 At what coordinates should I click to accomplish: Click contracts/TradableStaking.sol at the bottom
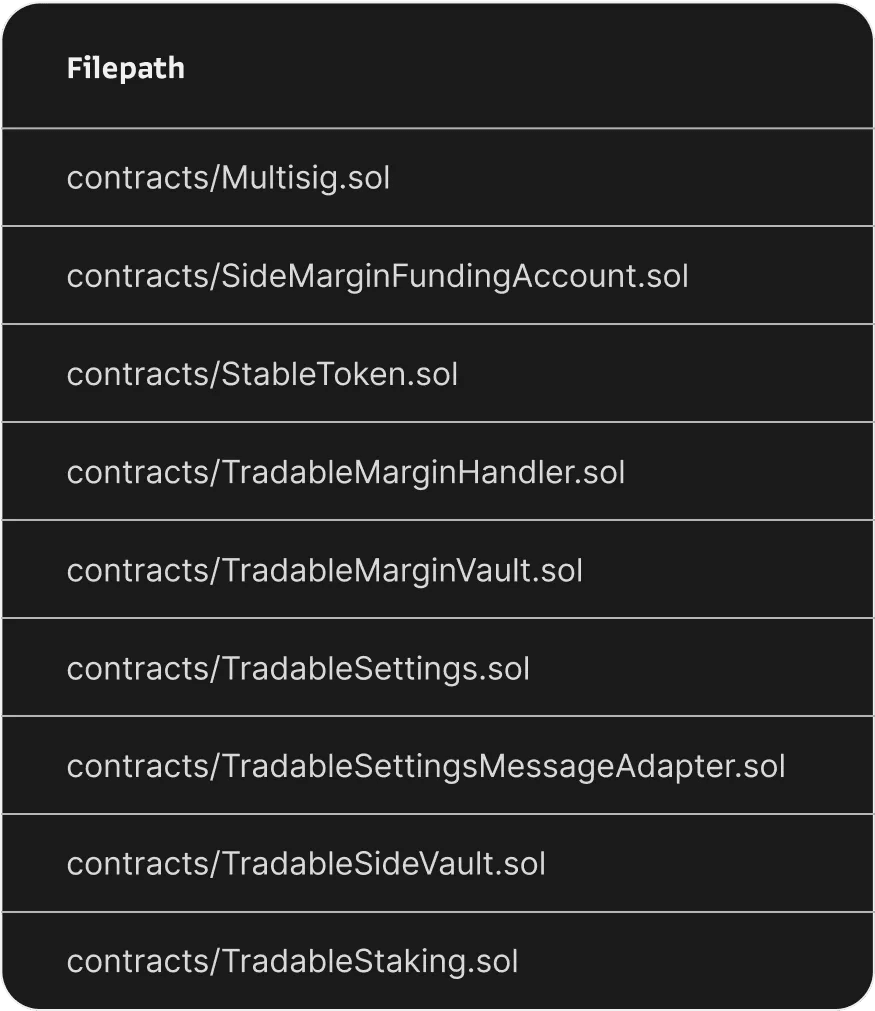tap(292, 962)
